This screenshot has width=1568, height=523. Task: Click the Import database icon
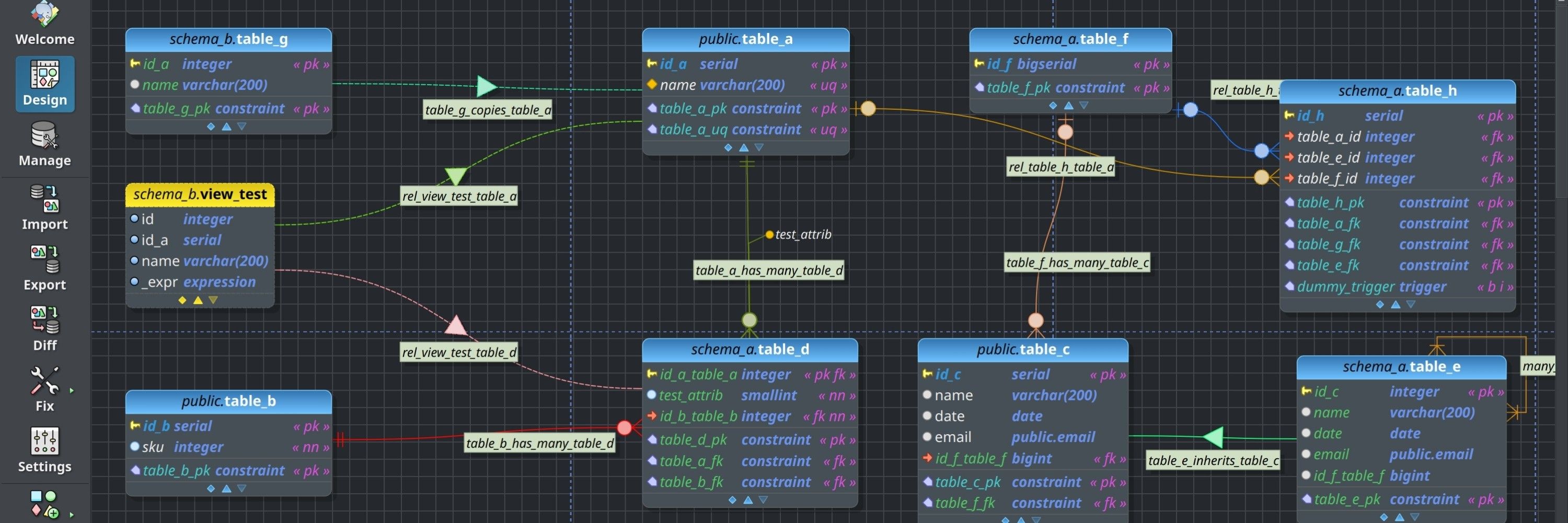[x=44, y=207]
